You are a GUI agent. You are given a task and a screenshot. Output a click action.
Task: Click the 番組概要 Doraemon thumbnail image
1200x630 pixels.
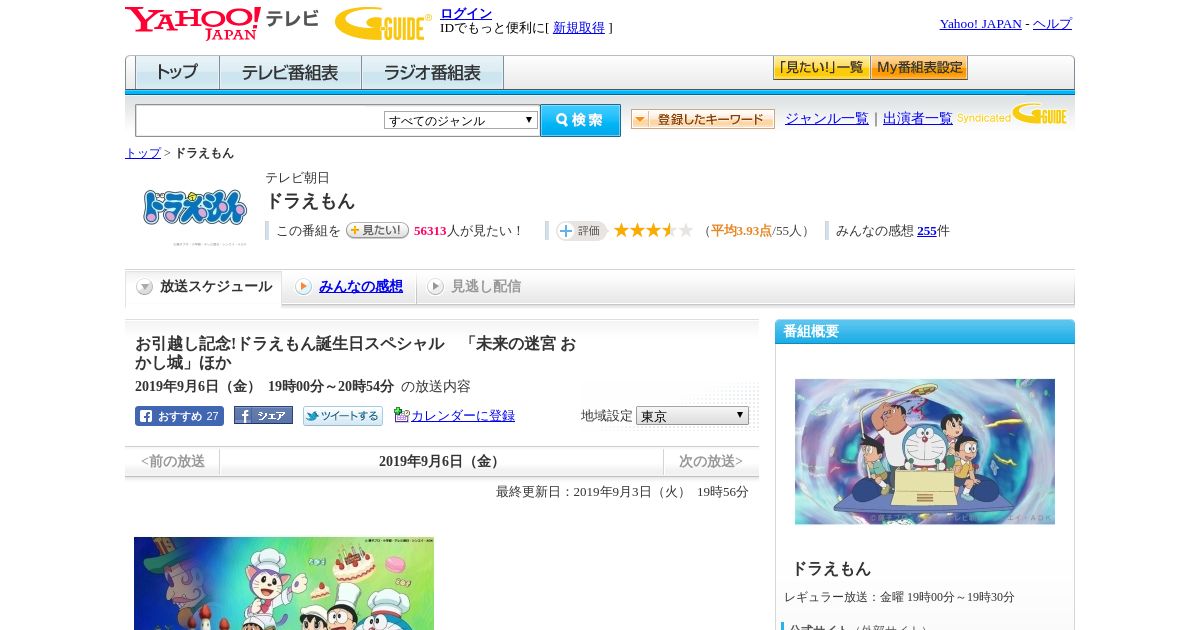[925, 452]
